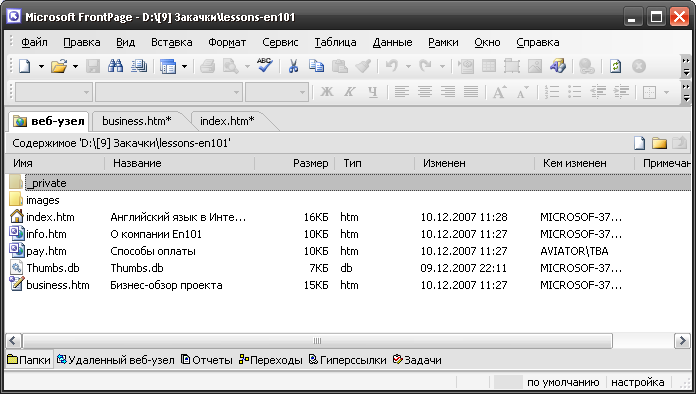The height and width of the screenshot is (394, 696).
Task: Toggle align right
Action: [x=448, y=92]
